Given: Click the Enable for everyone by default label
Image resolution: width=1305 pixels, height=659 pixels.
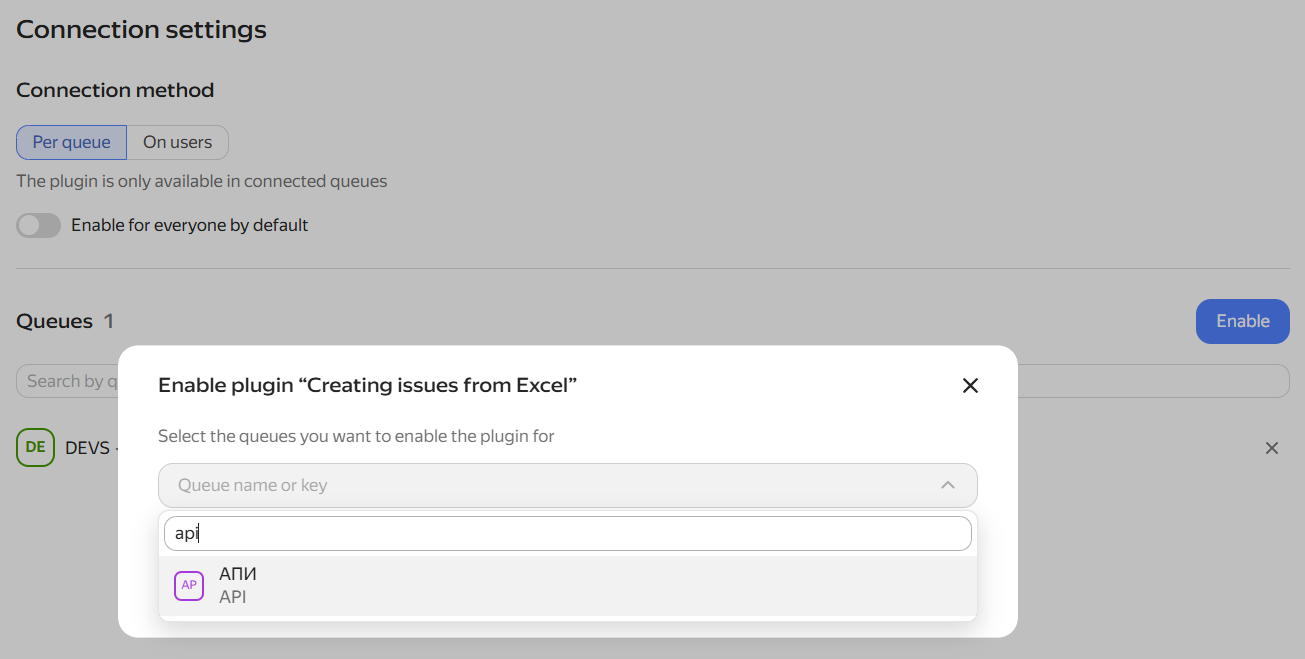Looking at the screenshot, I should point(189,225).
